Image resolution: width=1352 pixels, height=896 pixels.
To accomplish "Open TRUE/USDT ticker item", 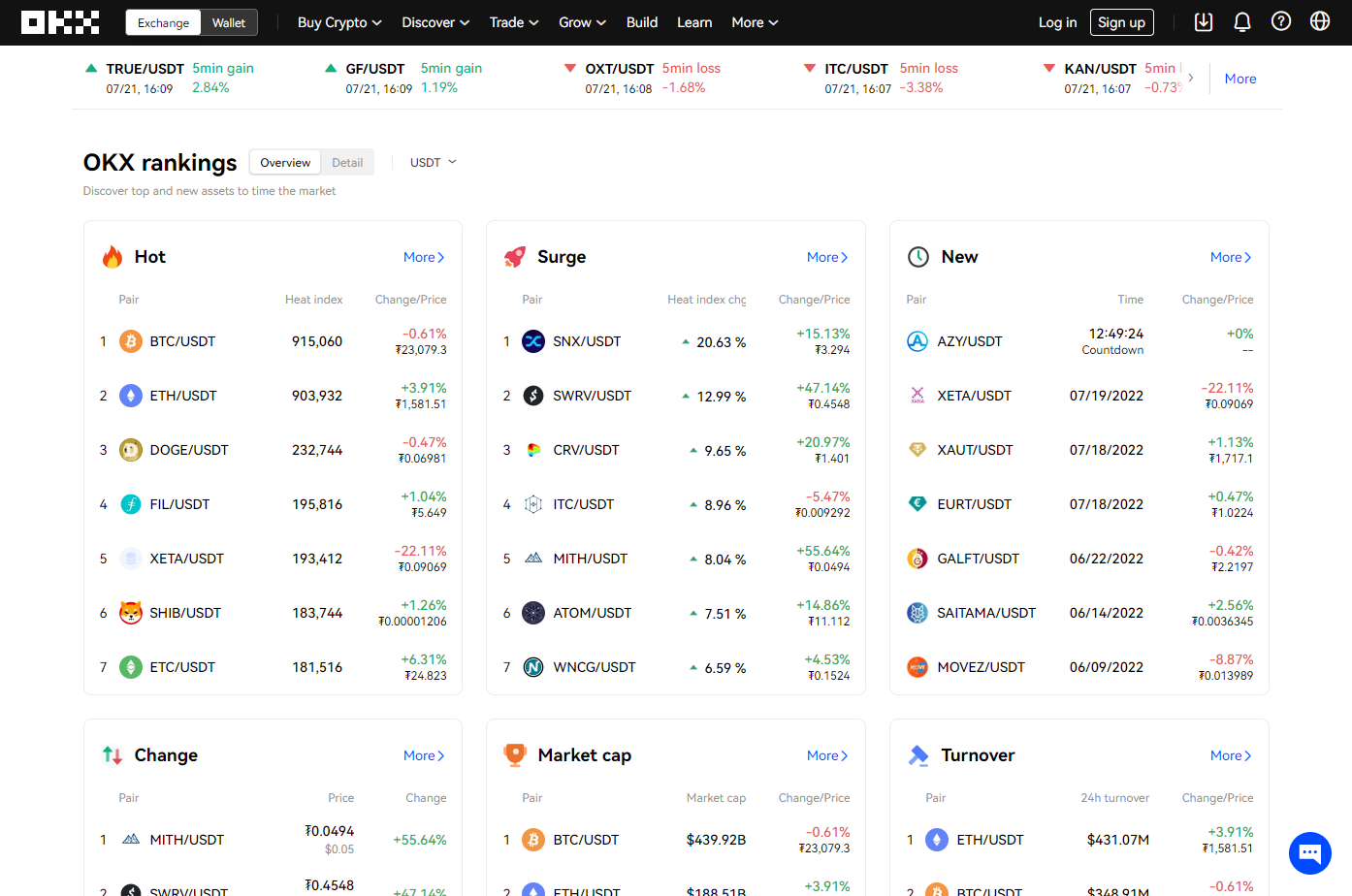I will pyautogui.click(x=171, y=78).
